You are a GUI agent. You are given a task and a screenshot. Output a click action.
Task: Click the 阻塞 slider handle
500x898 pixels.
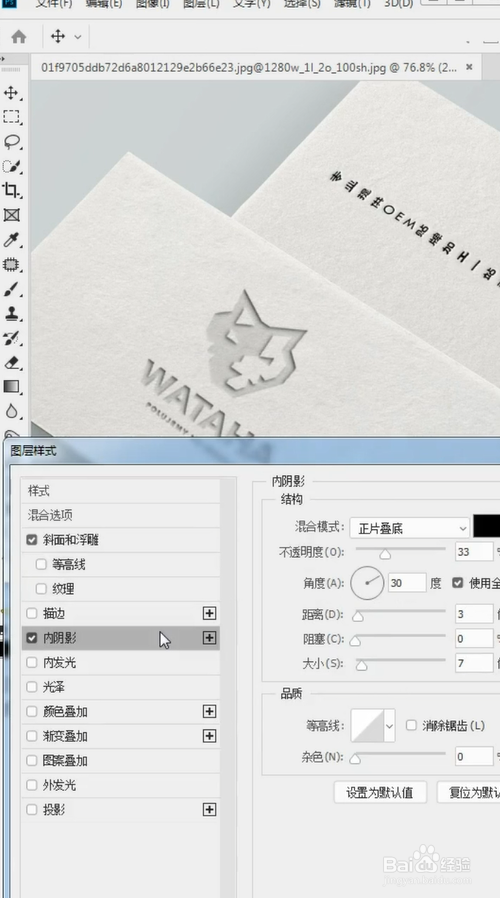(355, 641)
